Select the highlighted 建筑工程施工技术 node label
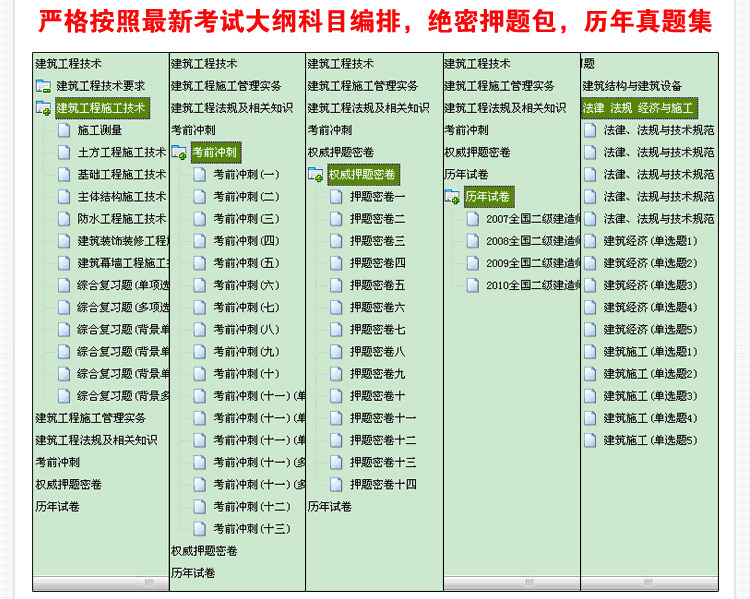The height and width of the screenshot is (599, 750). pyautogui.click(x=102, y=108)
